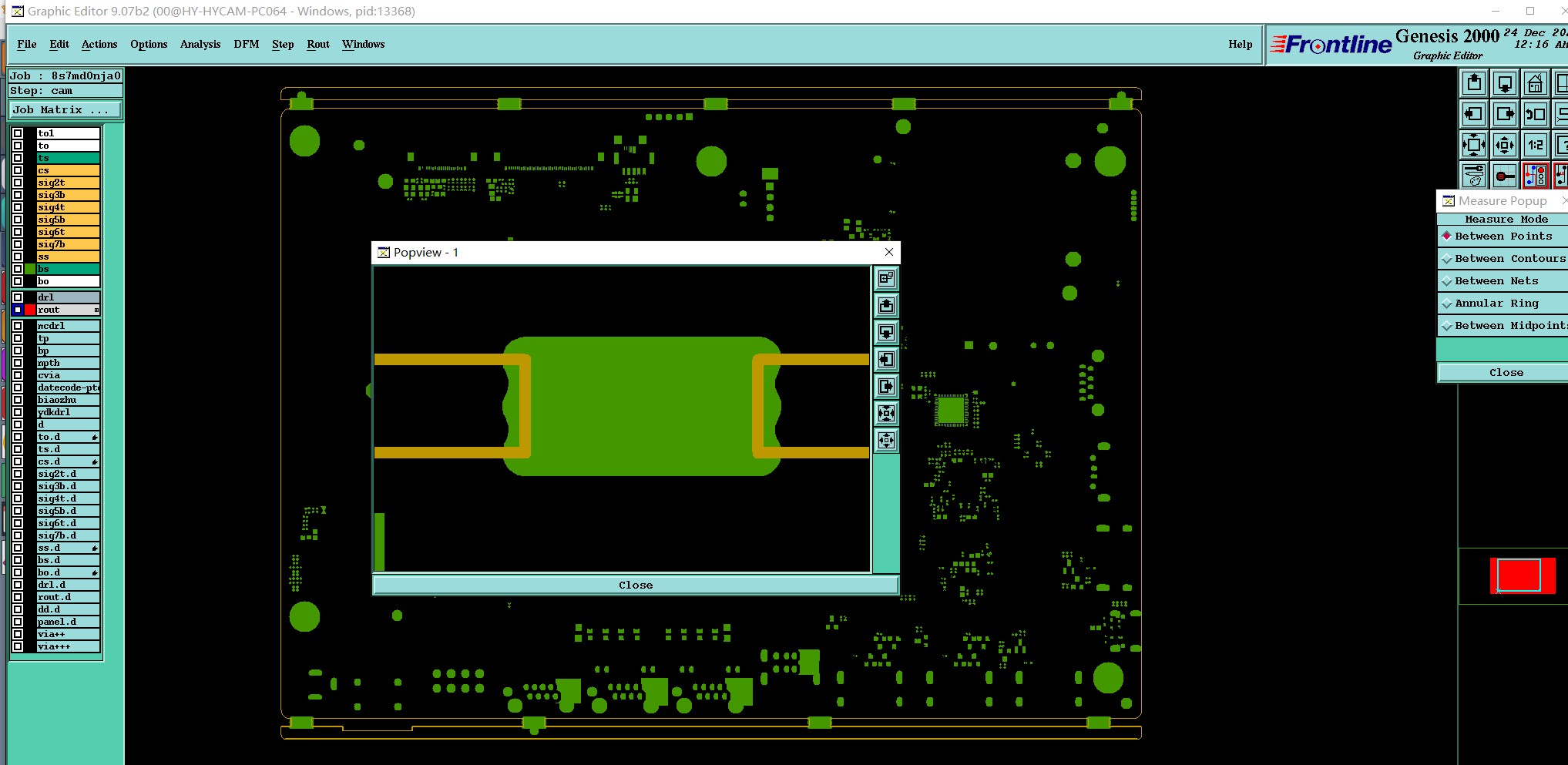Select Between Points measure mode
This screenshot has width=1568, height=765.
click(1503, 237)
